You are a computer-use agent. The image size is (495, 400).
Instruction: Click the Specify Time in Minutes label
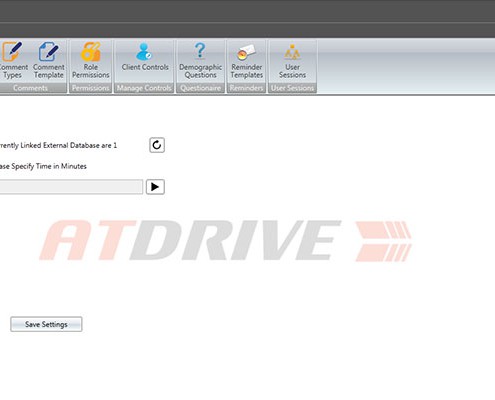[x=43, y=166]
